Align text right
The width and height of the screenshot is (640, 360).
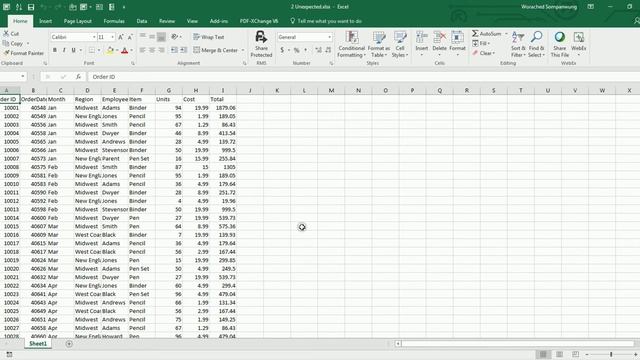click(161, 50)
